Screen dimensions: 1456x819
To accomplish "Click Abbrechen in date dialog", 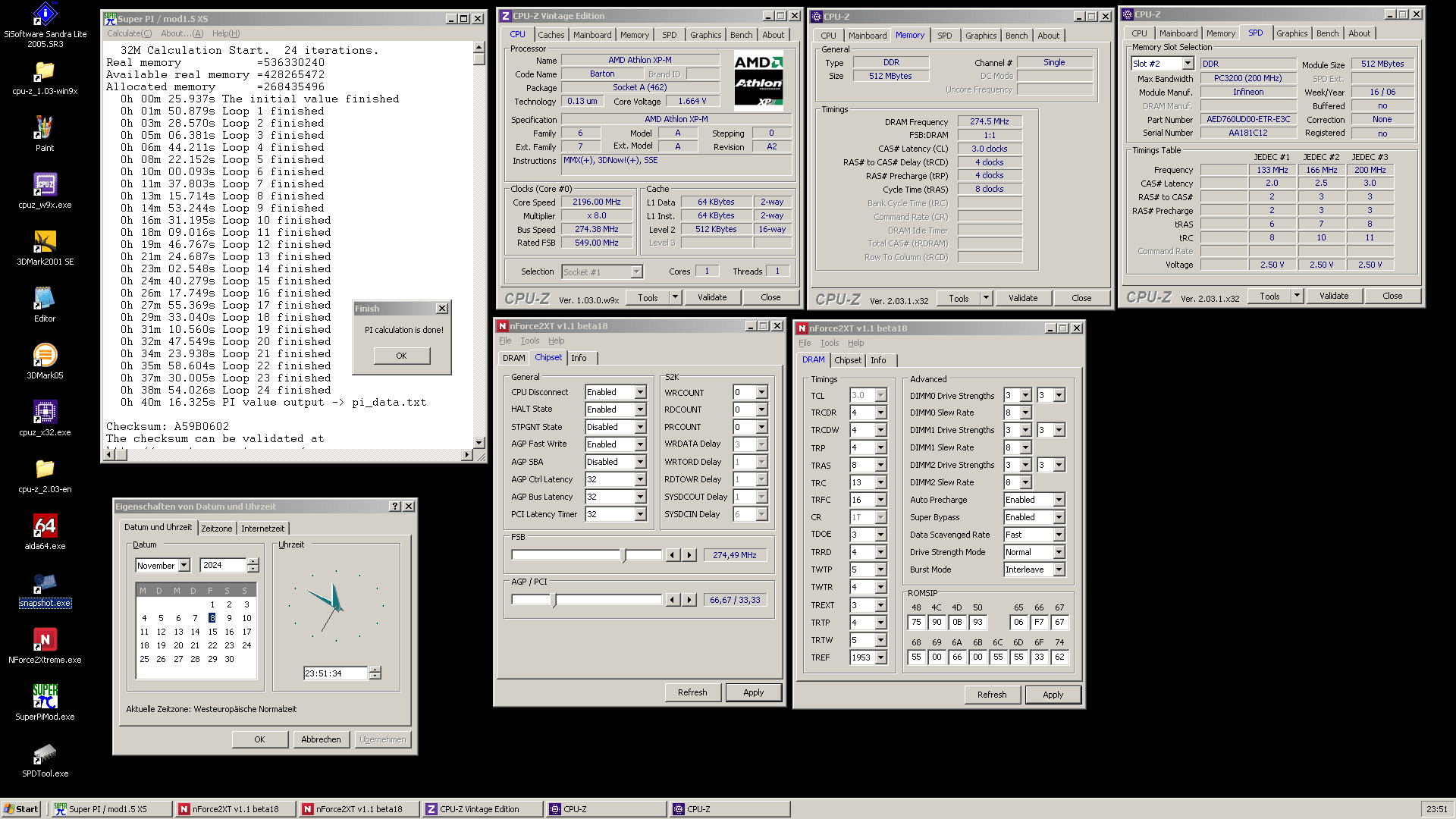I will (321, 739).
